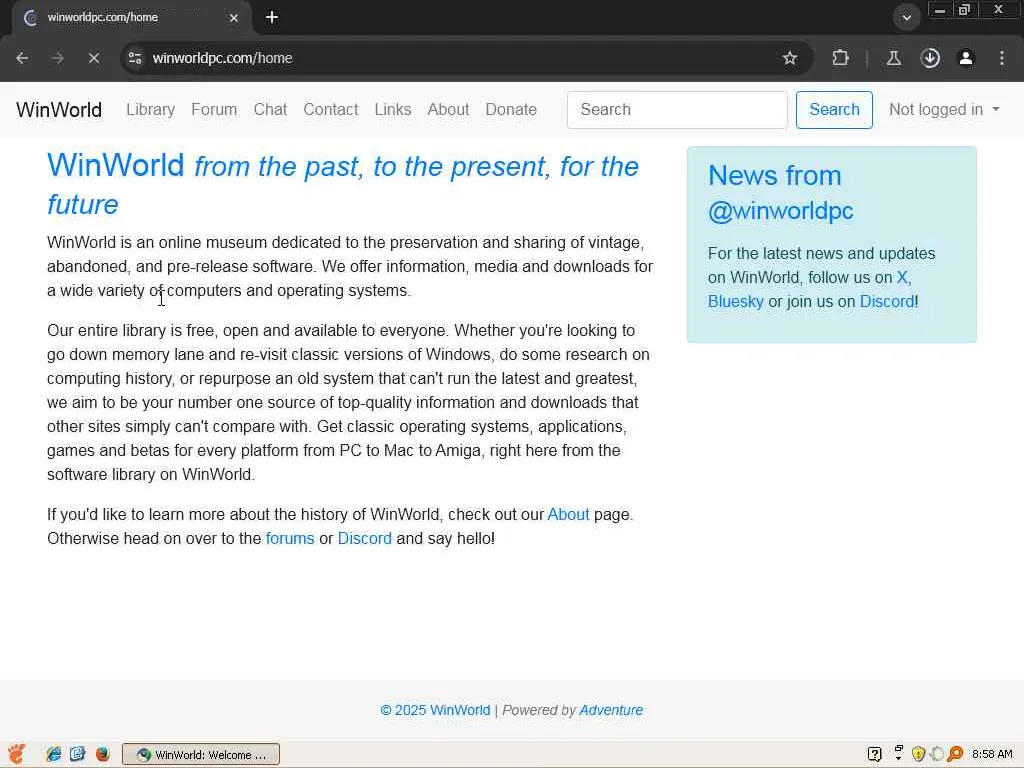Screen dimensions: 1024x768
Task: Launch Internet Explorer from quick launch
Action: [x=54, y=754]
